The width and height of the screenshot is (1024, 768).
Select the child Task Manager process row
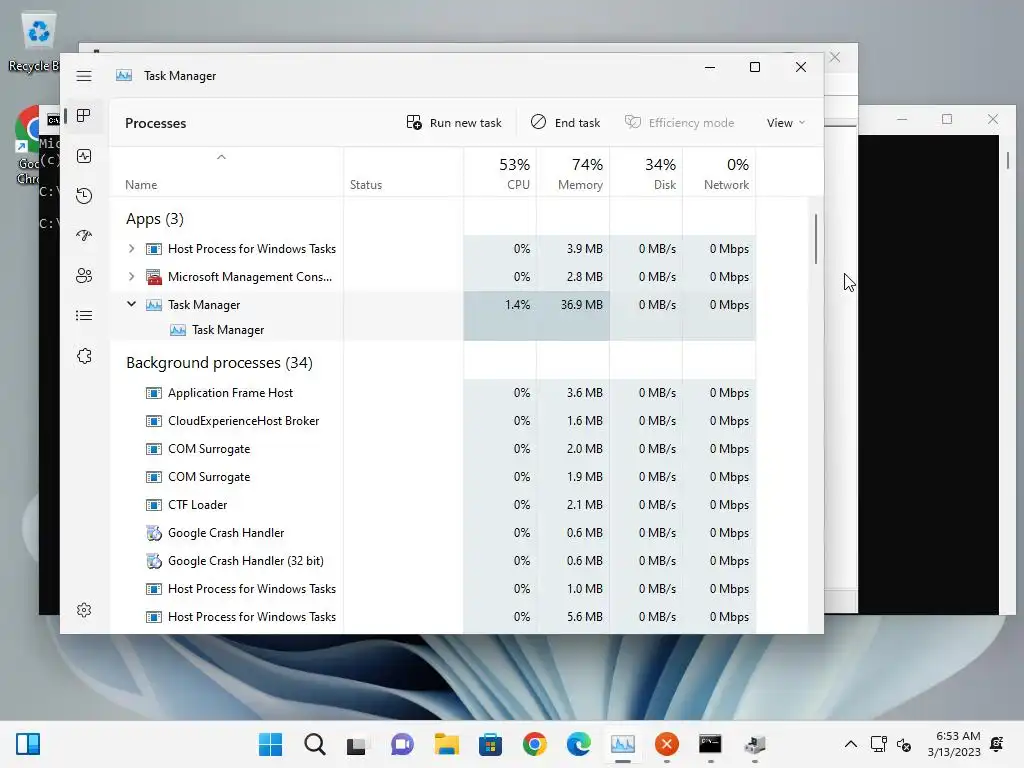[432, 330]
